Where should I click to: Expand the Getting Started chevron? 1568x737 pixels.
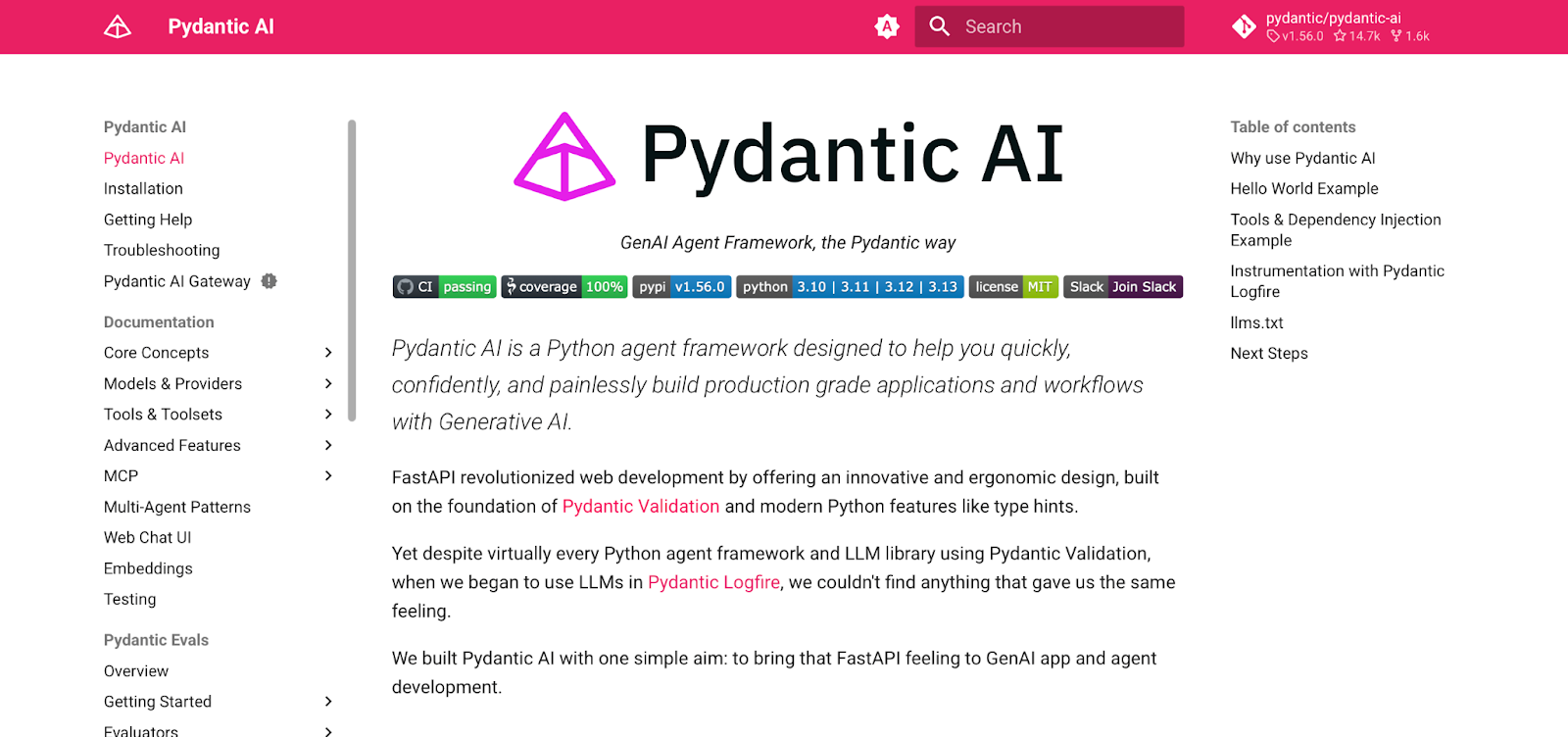tap(328, 702)
